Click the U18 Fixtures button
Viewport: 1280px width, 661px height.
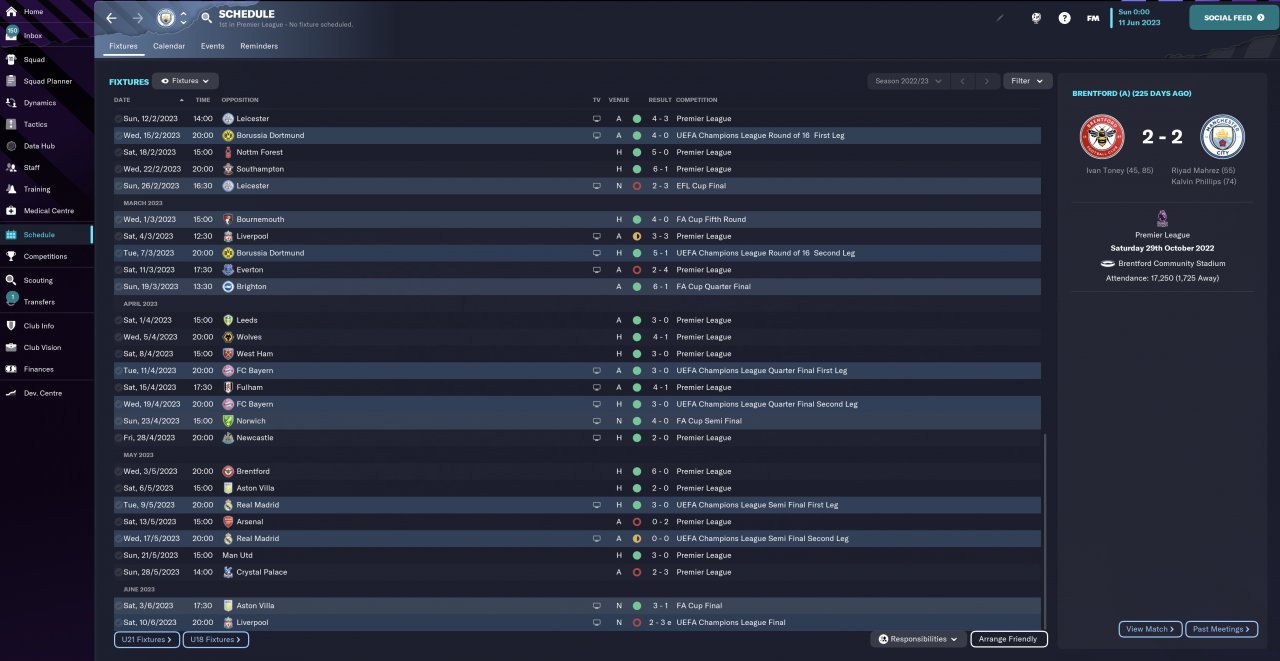[x=216, y=639]
